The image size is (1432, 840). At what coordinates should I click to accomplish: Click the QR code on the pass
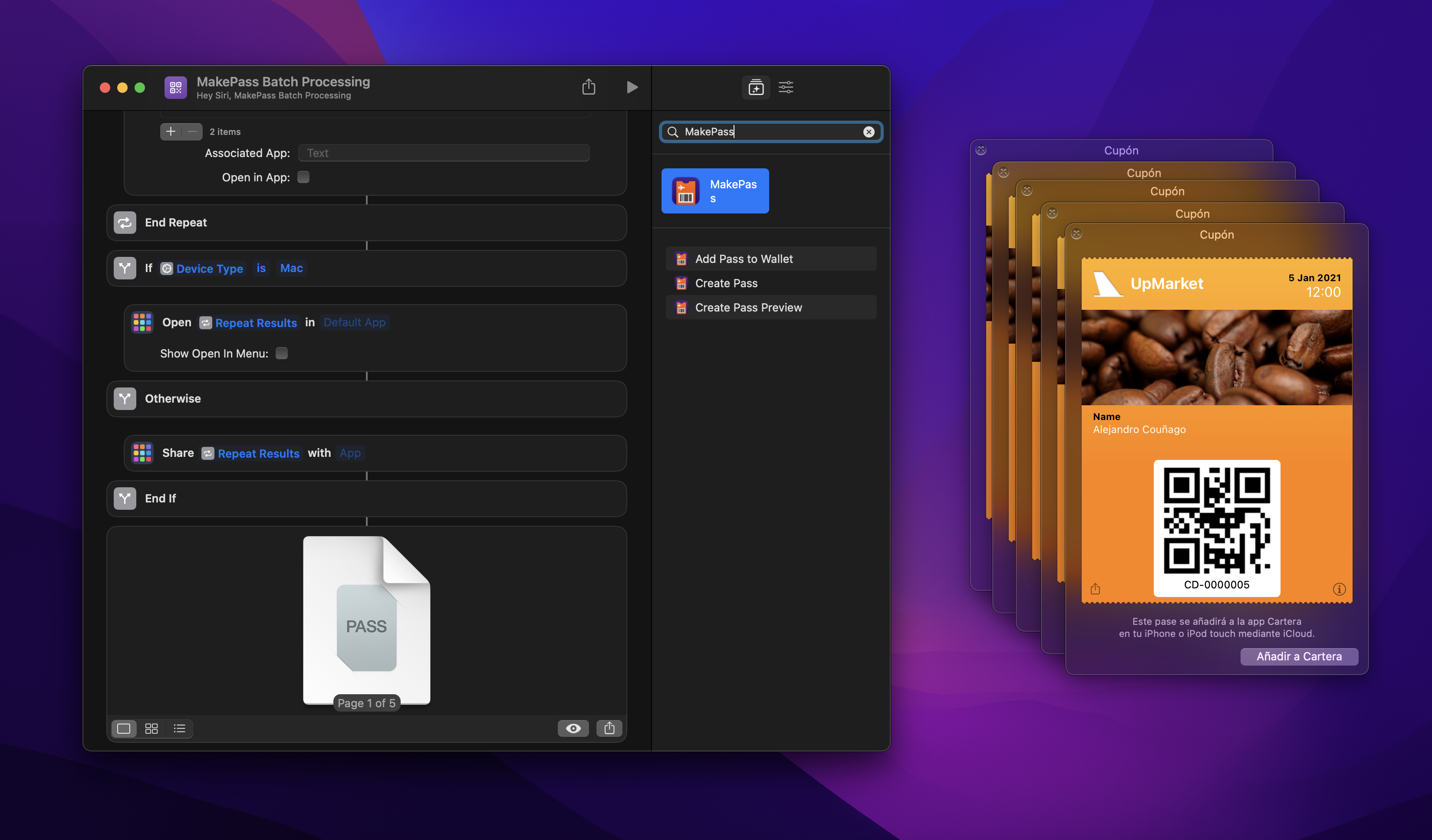coord(1217,520)
